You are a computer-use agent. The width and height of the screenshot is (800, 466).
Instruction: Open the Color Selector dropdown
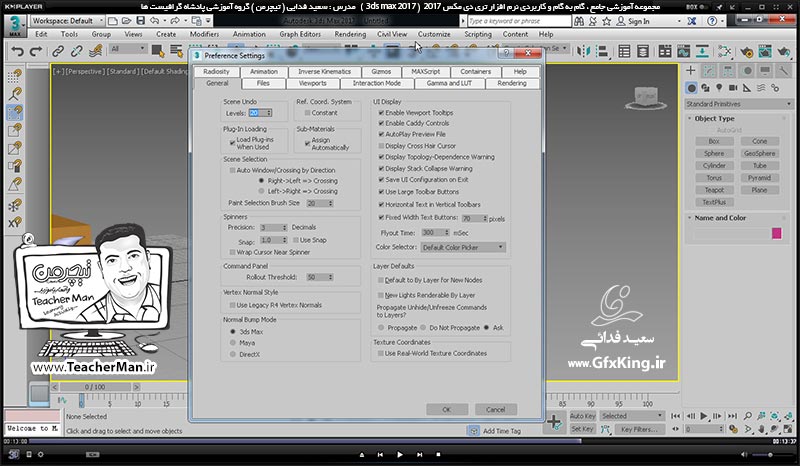tap(463, 247)
